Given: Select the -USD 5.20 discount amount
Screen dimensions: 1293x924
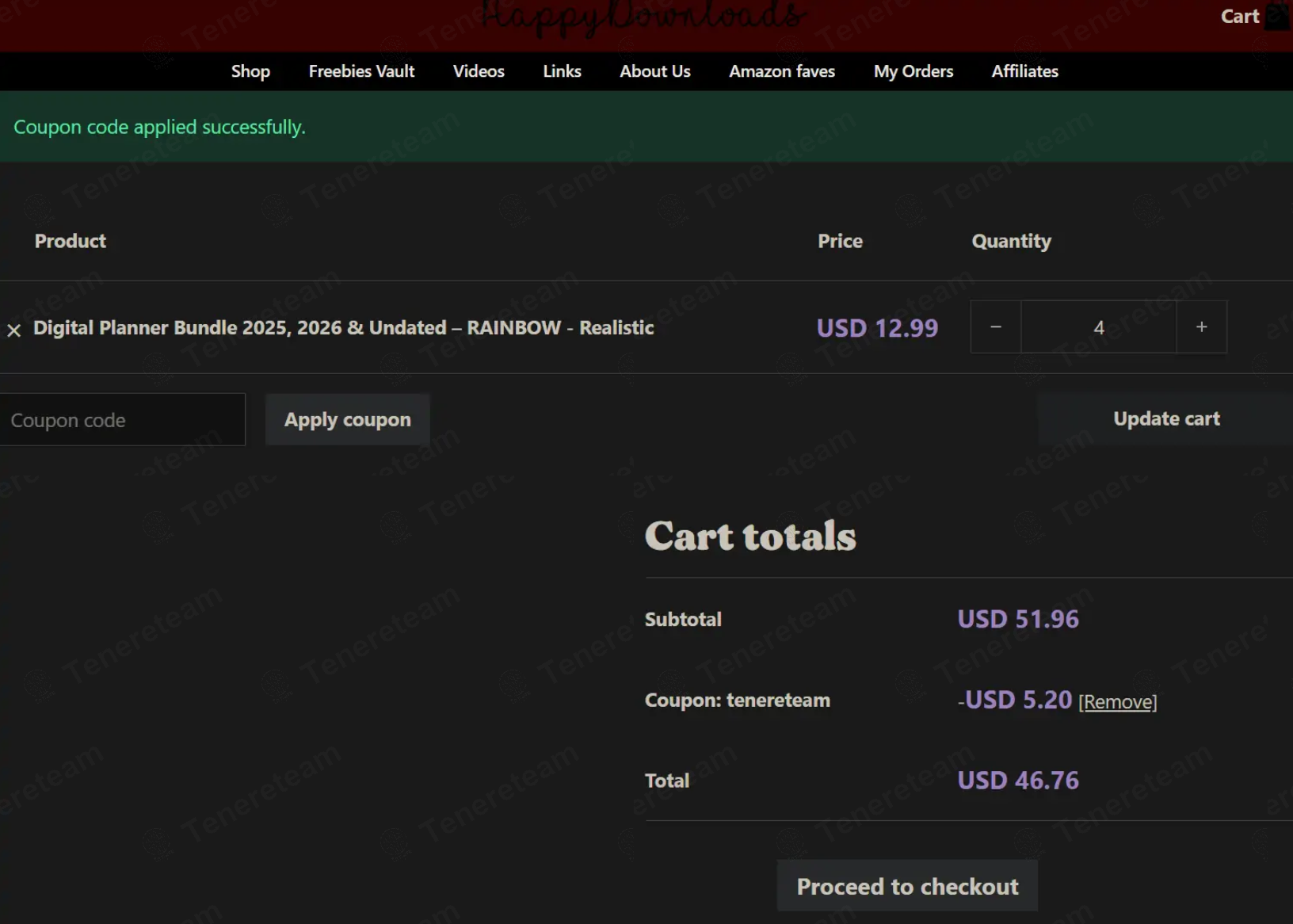Looking at the screenshot, I should [x=1015, y=700].
